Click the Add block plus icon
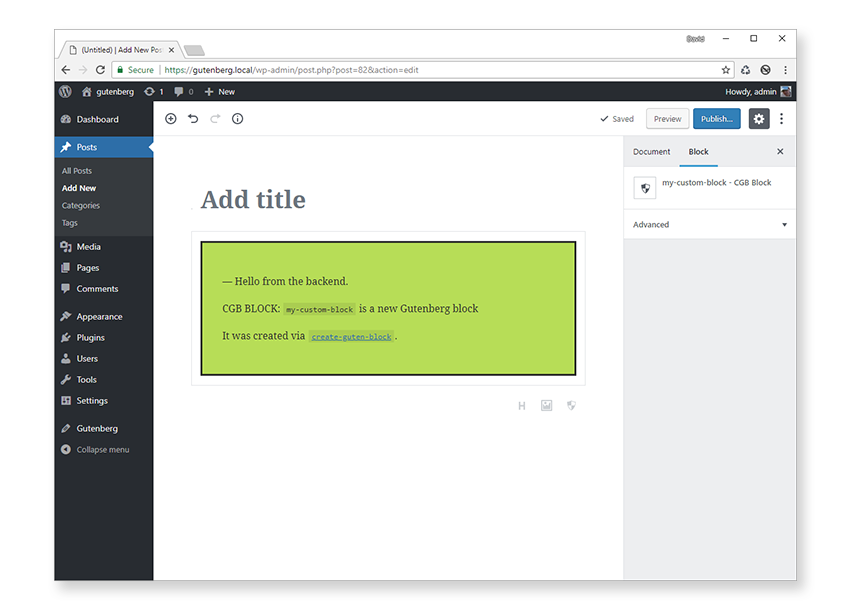The image size is (850, 616). [x=171, y=119]
